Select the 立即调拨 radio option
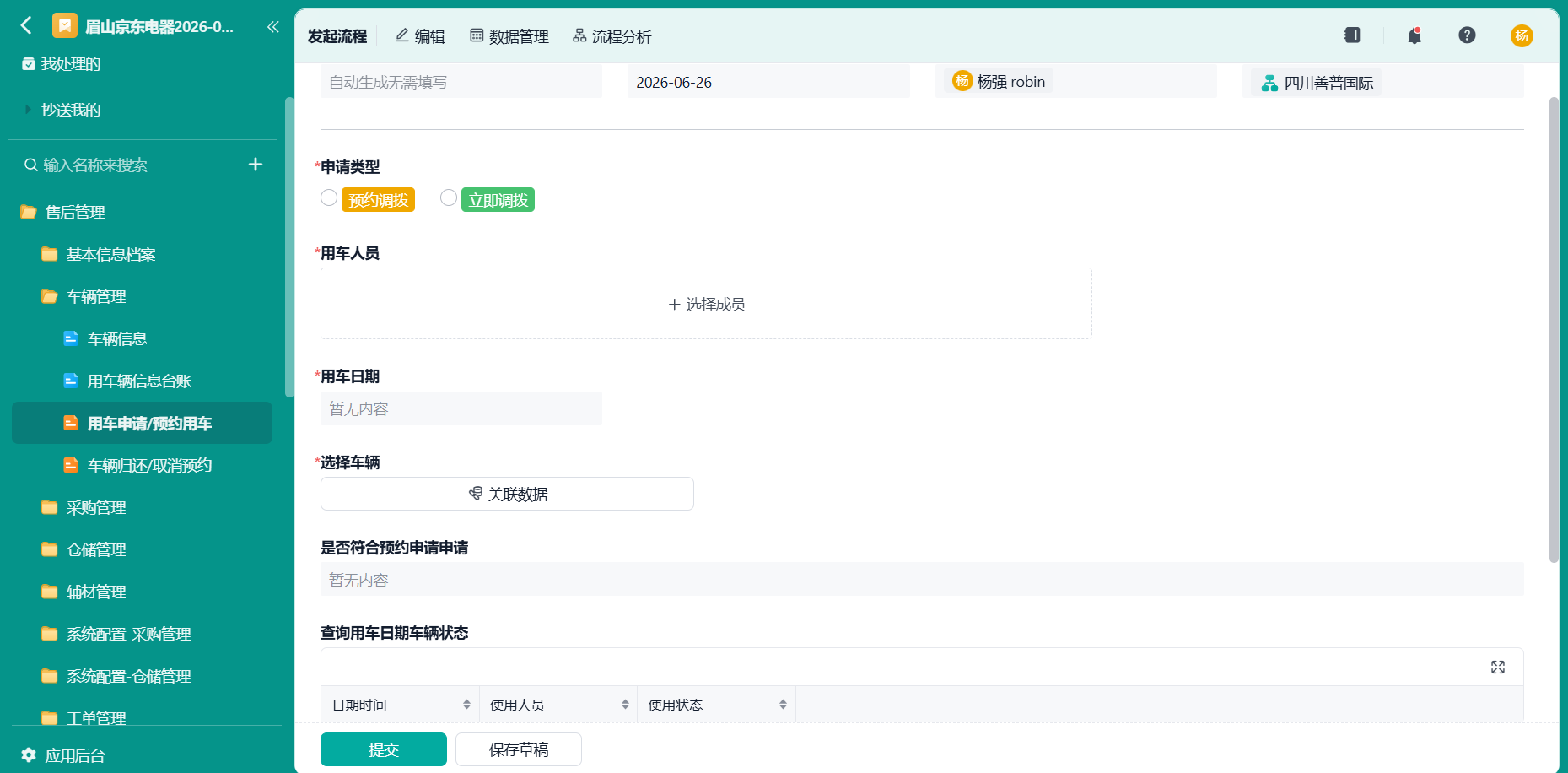 click(449, 197)
